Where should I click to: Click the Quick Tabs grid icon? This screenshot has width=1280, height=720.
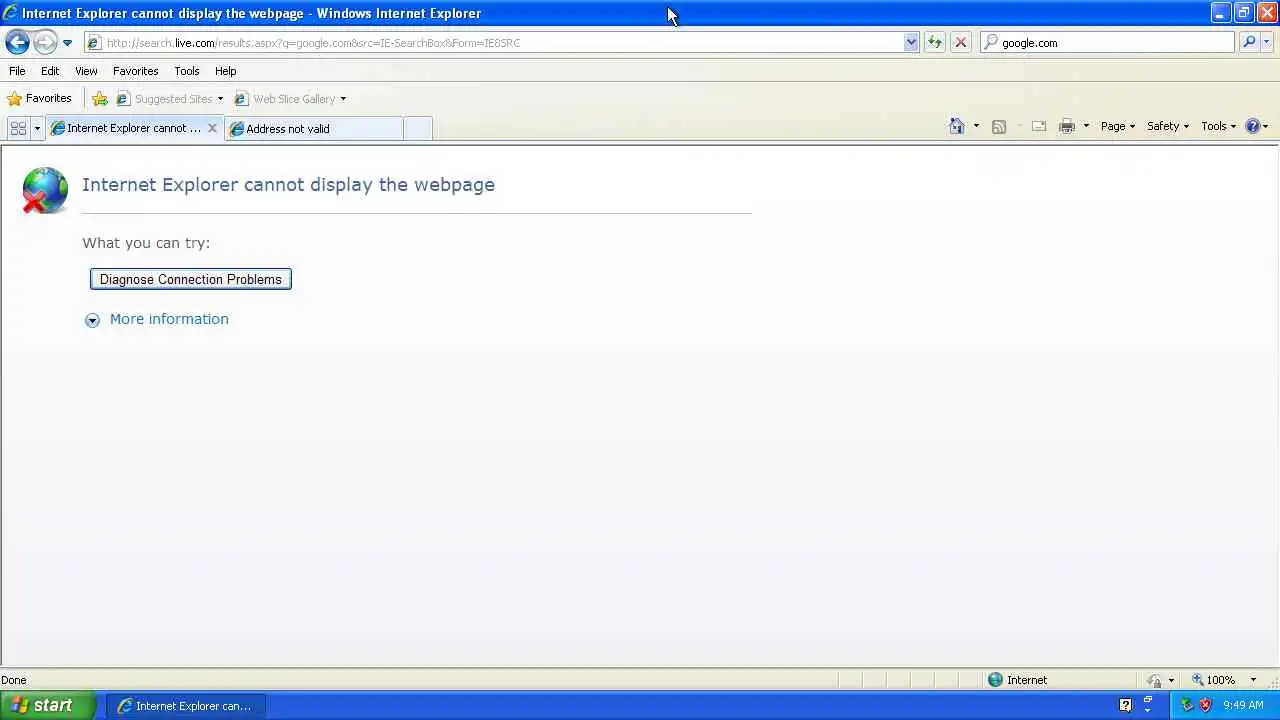[18, 128]
